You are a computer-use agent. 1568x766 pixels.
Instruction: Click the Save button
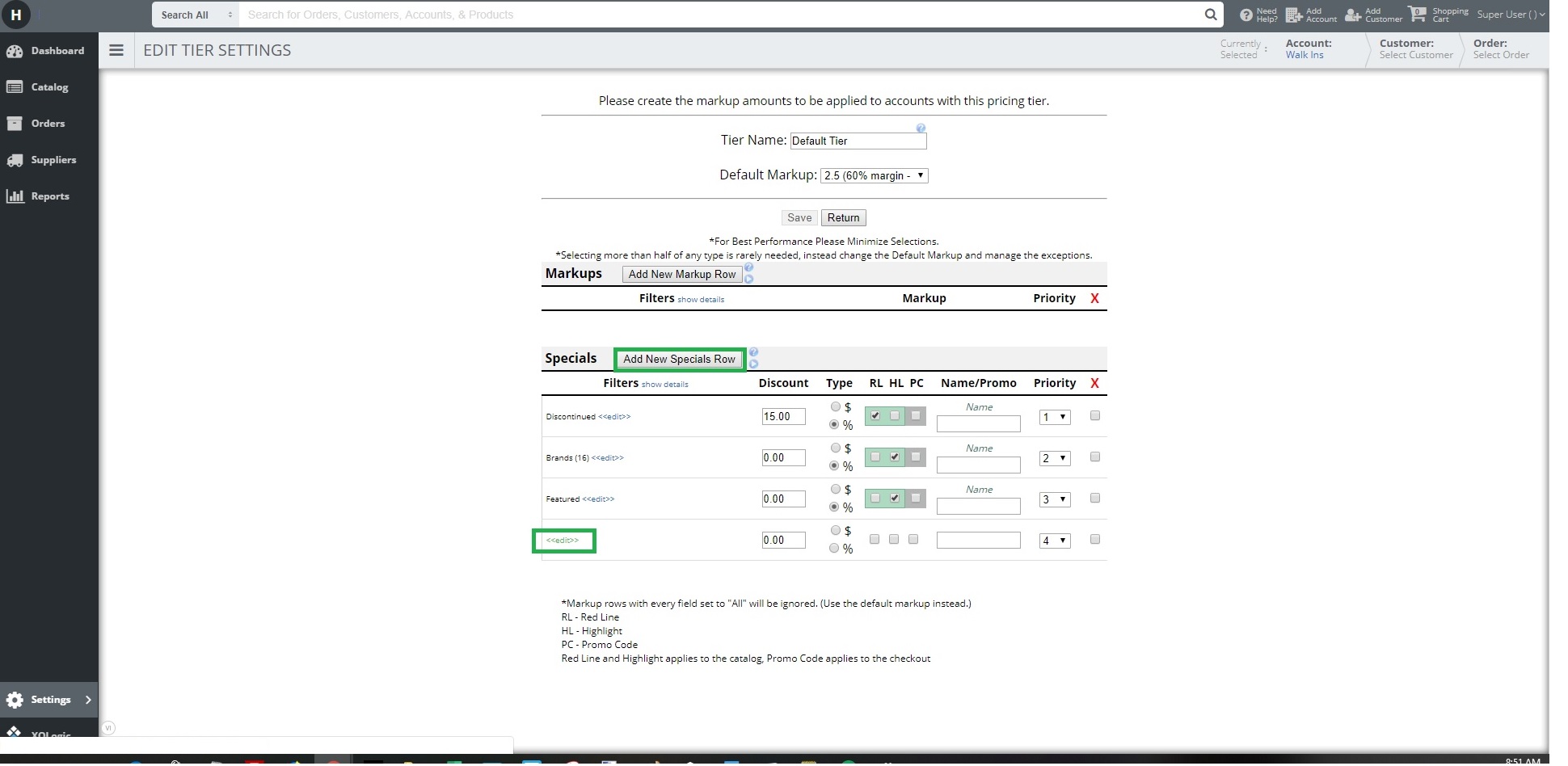[x=799, y=218]
